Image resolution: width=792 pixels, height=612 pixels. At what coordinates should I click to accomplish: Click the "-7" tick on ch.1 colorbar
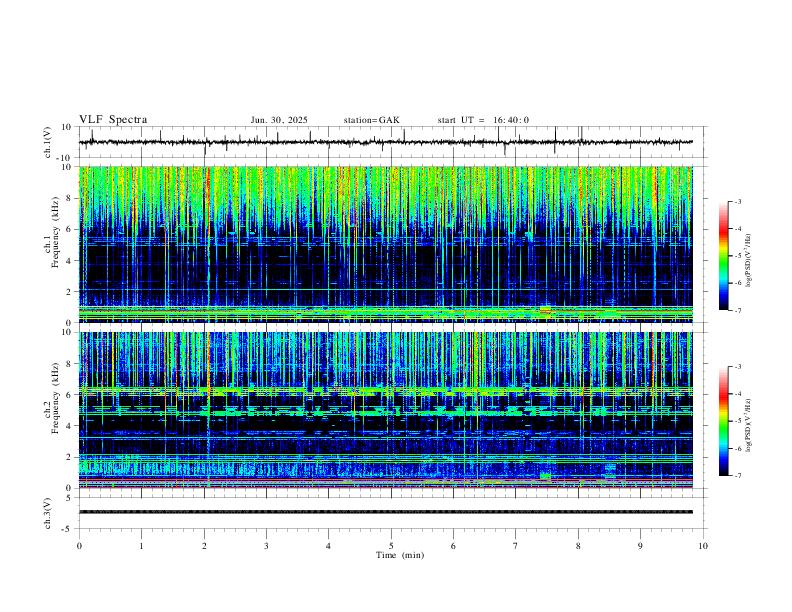click(737, 310)
